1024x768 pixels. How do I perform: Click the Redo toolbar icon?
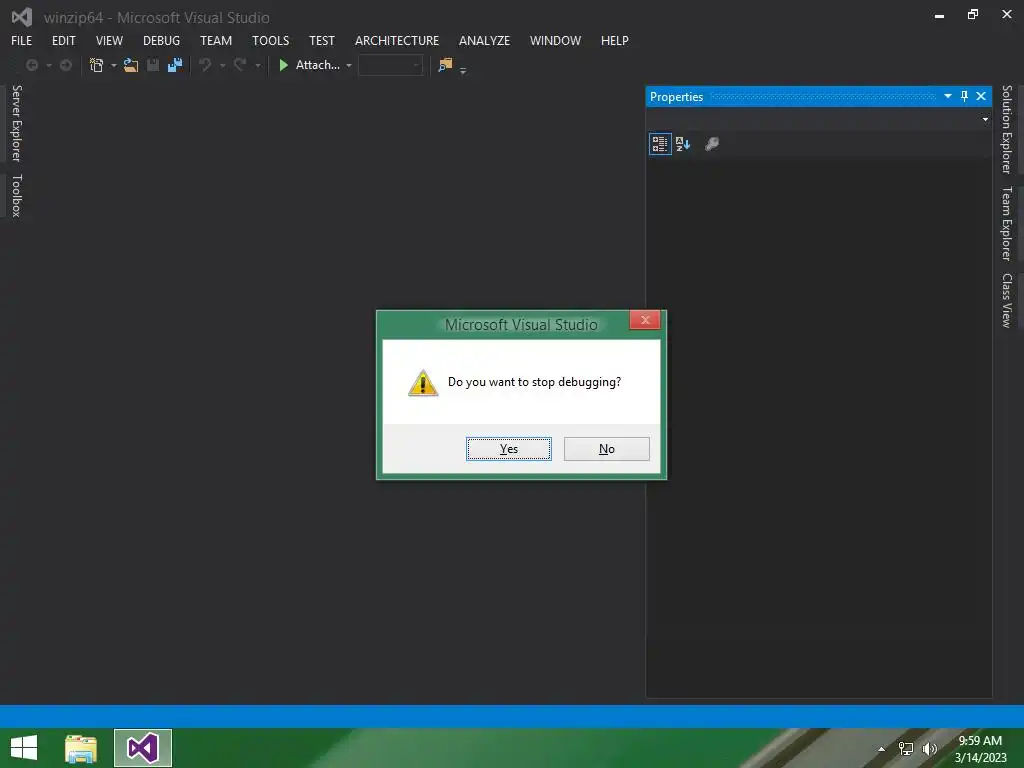click(x=240, y=65)
